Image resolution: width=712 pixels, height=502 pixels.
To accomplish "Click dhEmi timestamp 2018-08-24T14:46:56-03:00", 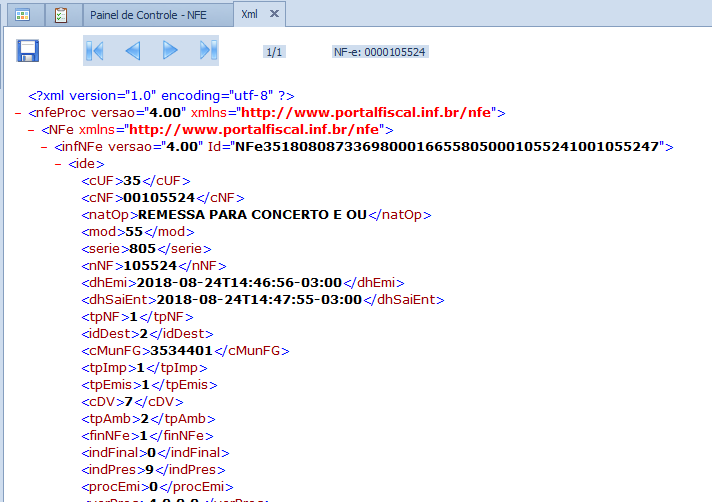I will (239, 283).
